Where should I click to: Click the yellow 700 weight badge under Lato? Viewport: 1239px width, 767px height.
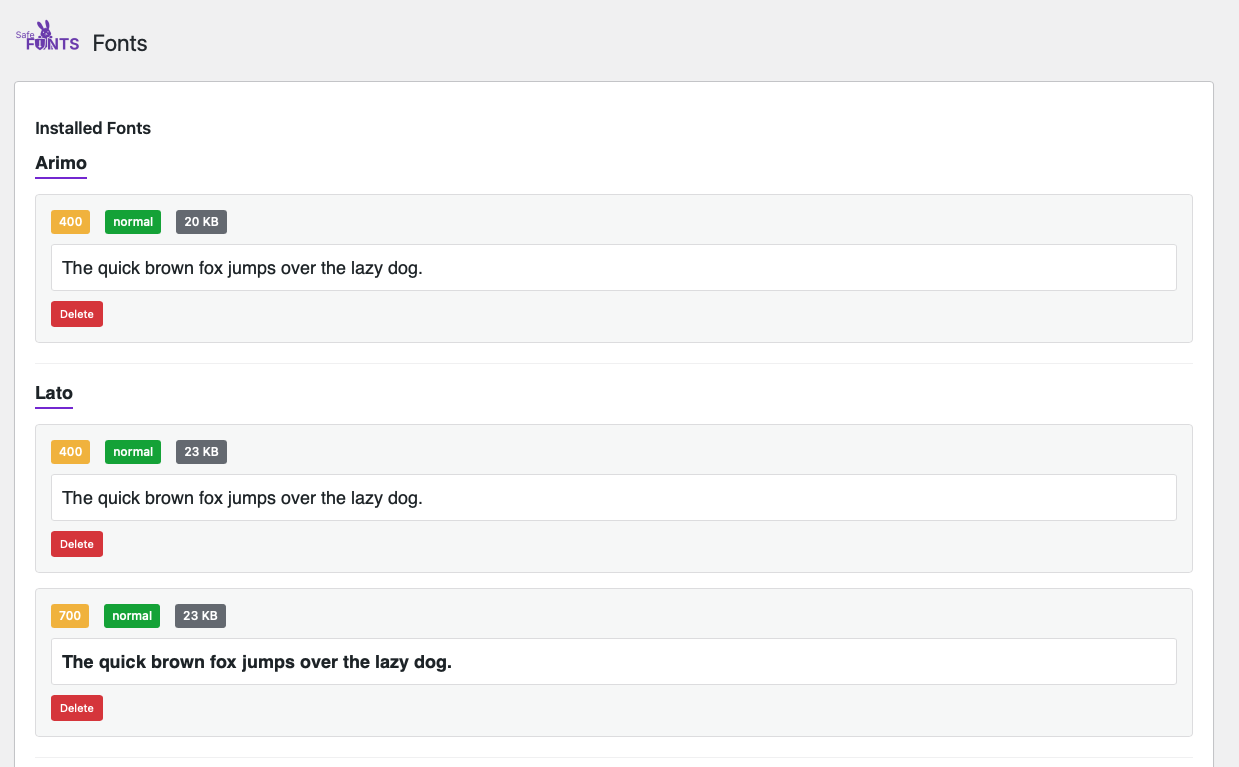pos(69,615)
